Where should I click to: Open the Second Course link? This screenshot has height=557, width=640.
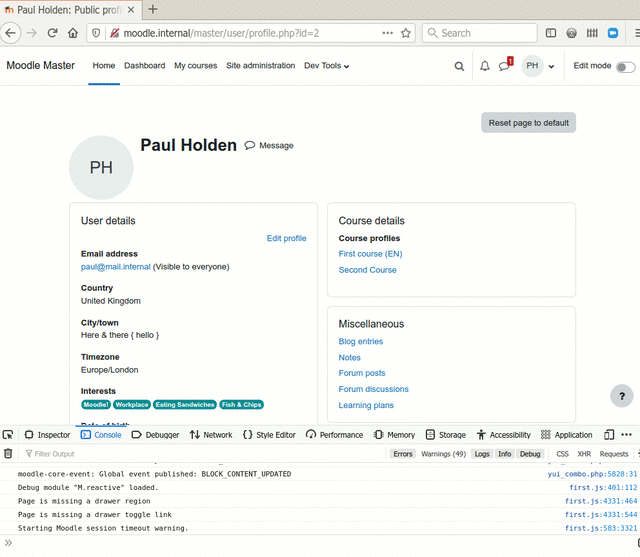[367, 270]
